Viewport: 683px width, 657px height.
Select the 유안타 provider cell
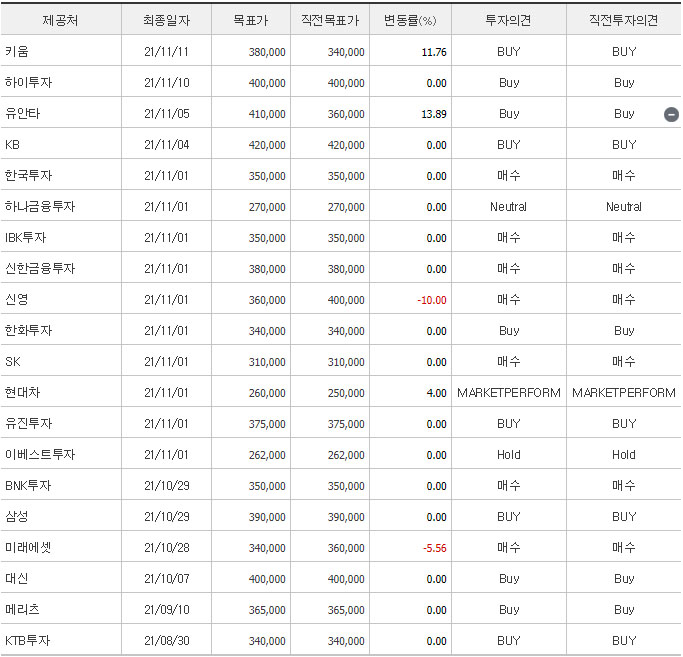pos(61,113)
